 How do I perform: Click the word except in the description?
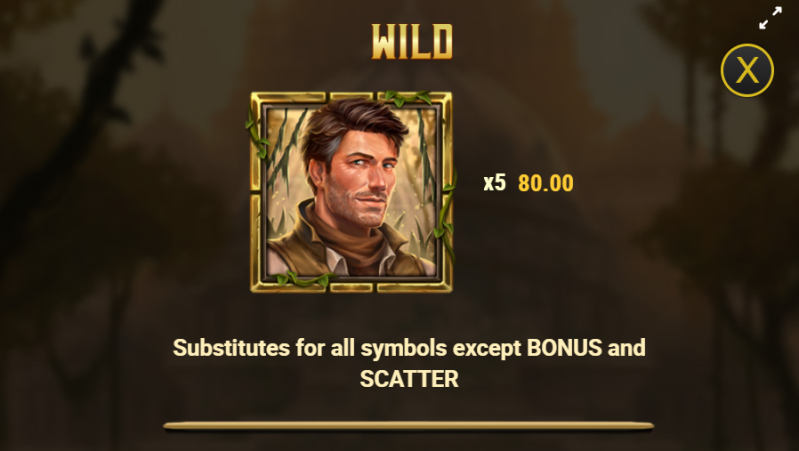click(487, 349)
